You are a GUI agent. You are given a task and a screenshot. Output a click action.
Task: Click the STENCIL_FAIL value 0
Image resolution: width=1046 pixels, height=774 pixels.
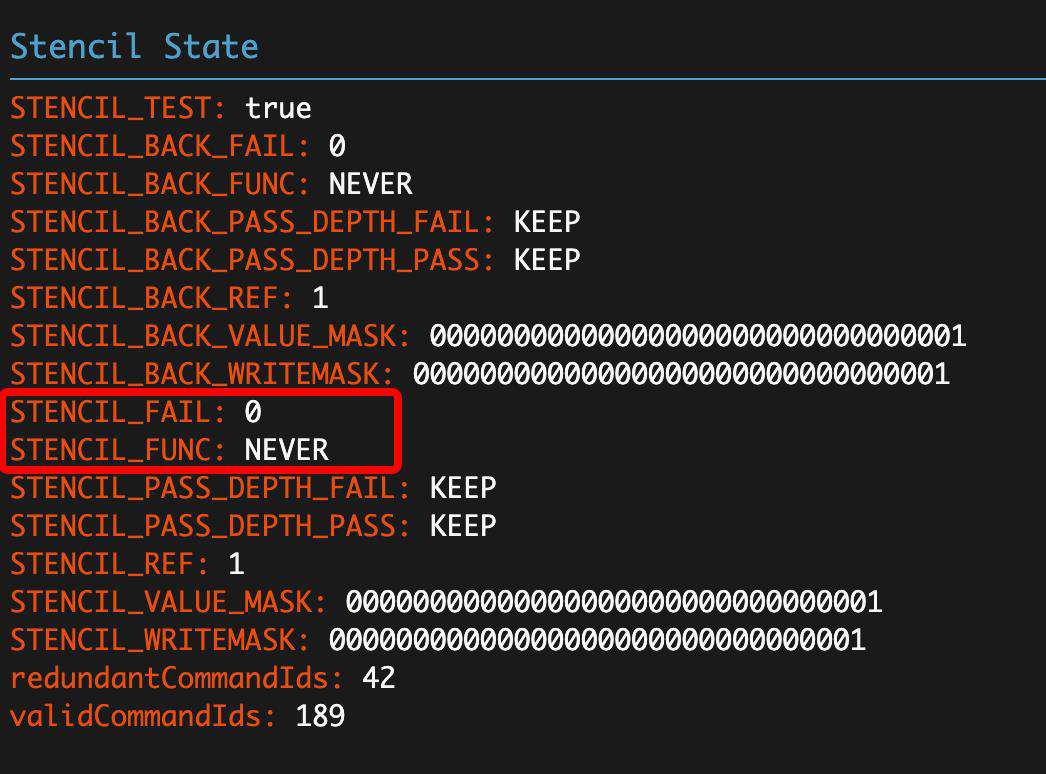pos(253,412)
